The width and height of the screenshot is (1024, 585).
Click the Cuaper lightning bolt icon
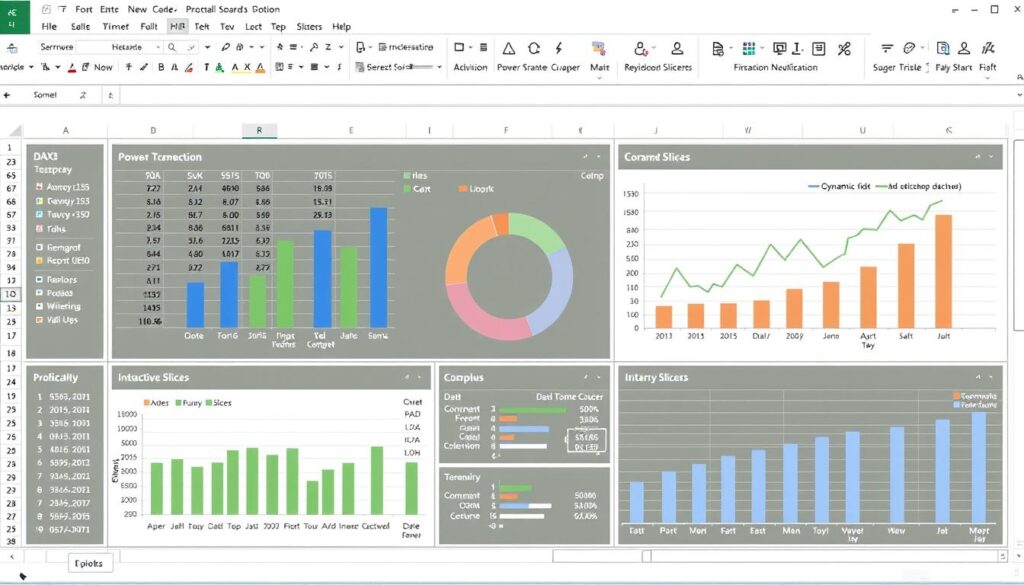click(557, 50)
